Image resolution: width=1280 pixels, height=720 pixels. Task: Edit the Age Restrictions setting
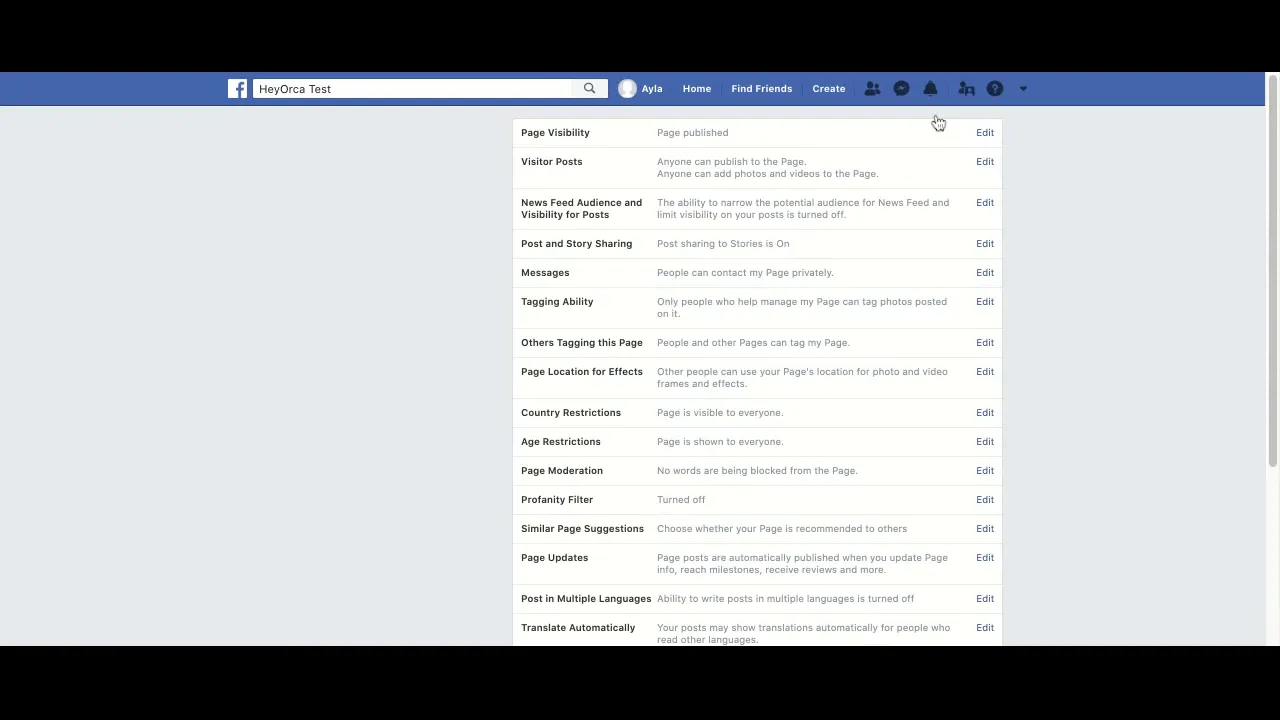pyautogui.click(x=985, y=442)
